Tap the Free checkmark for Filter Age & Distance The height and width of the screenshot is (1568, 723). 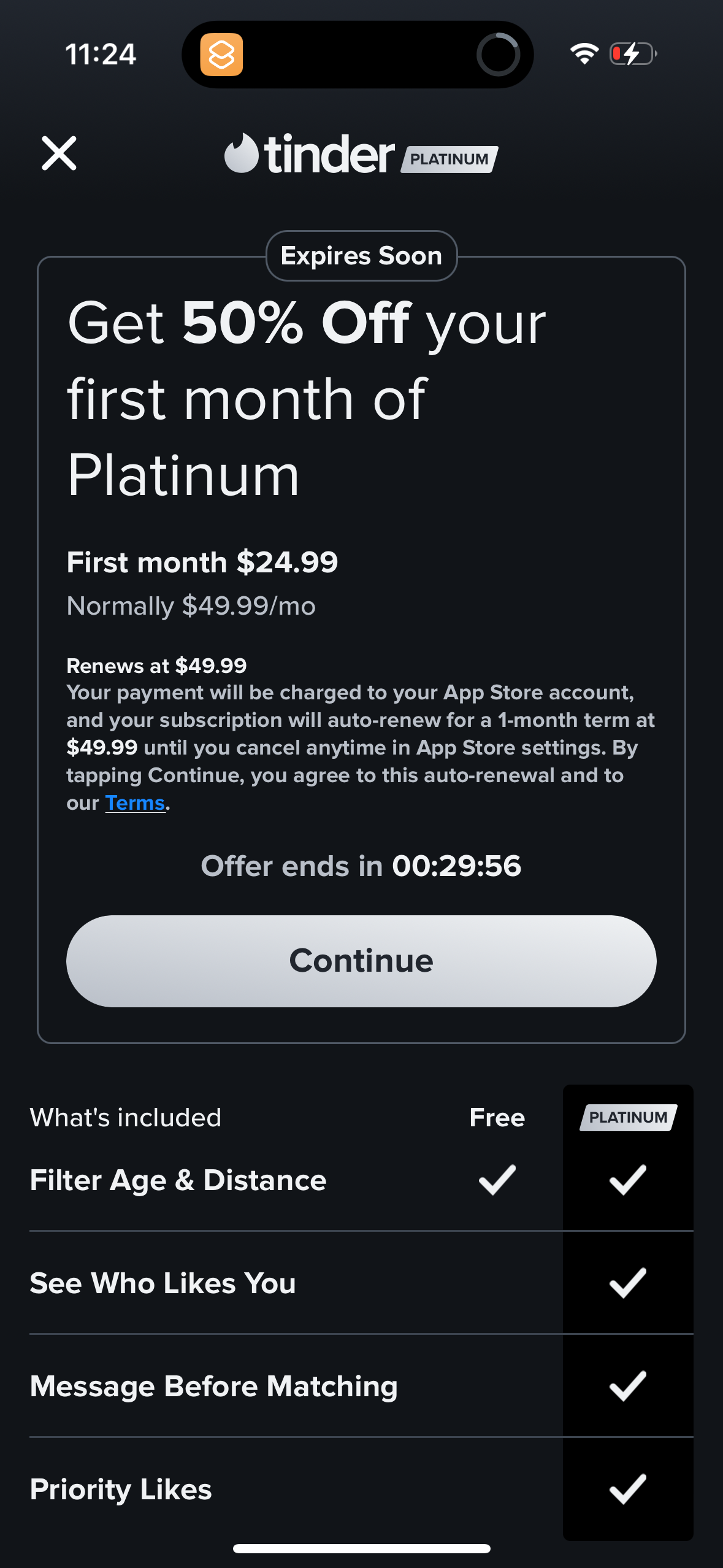[x=497, y=1180]
